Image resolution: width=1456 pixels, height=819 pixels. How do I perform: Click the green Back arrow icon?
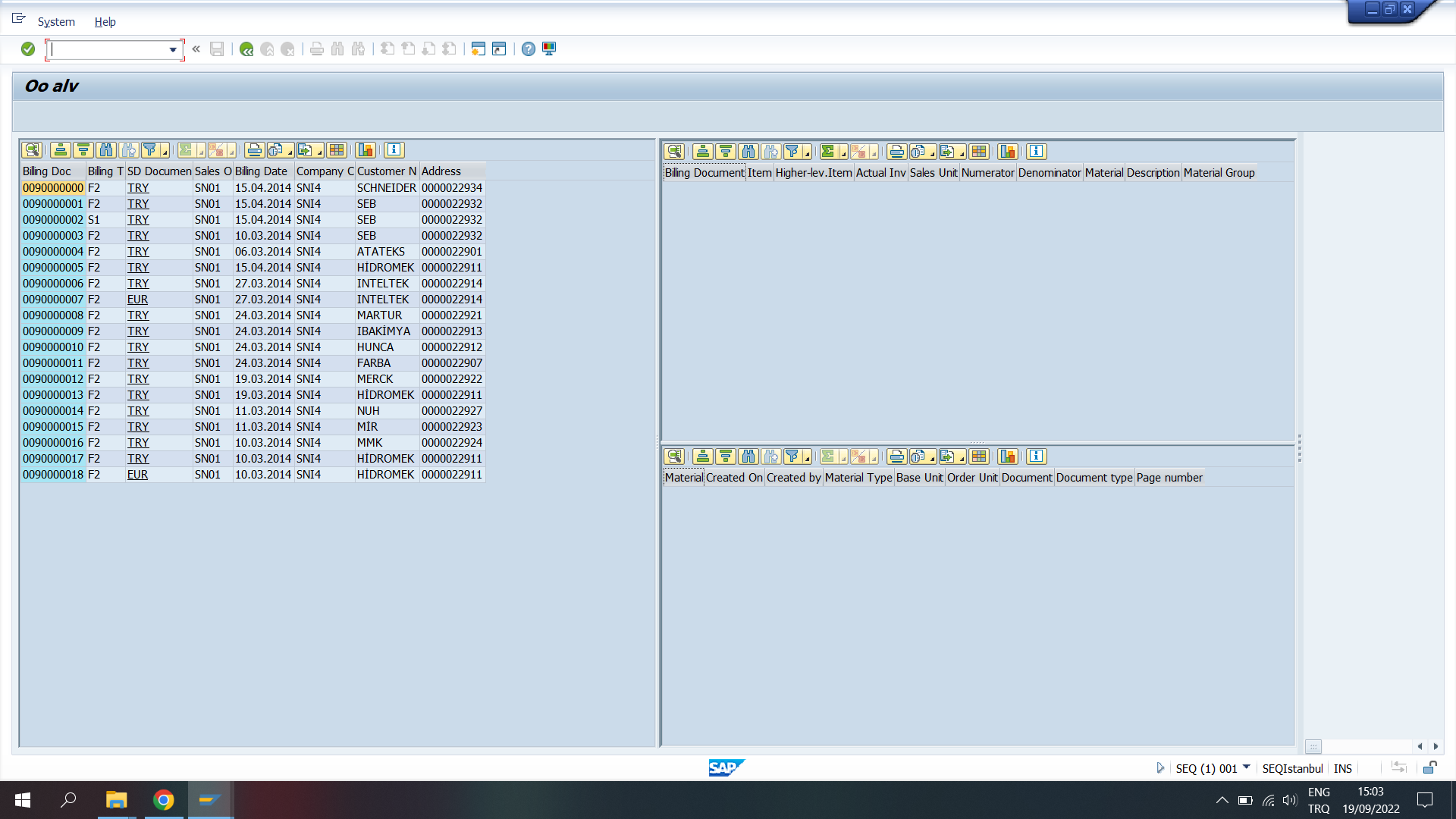click(x=246, y=49)
